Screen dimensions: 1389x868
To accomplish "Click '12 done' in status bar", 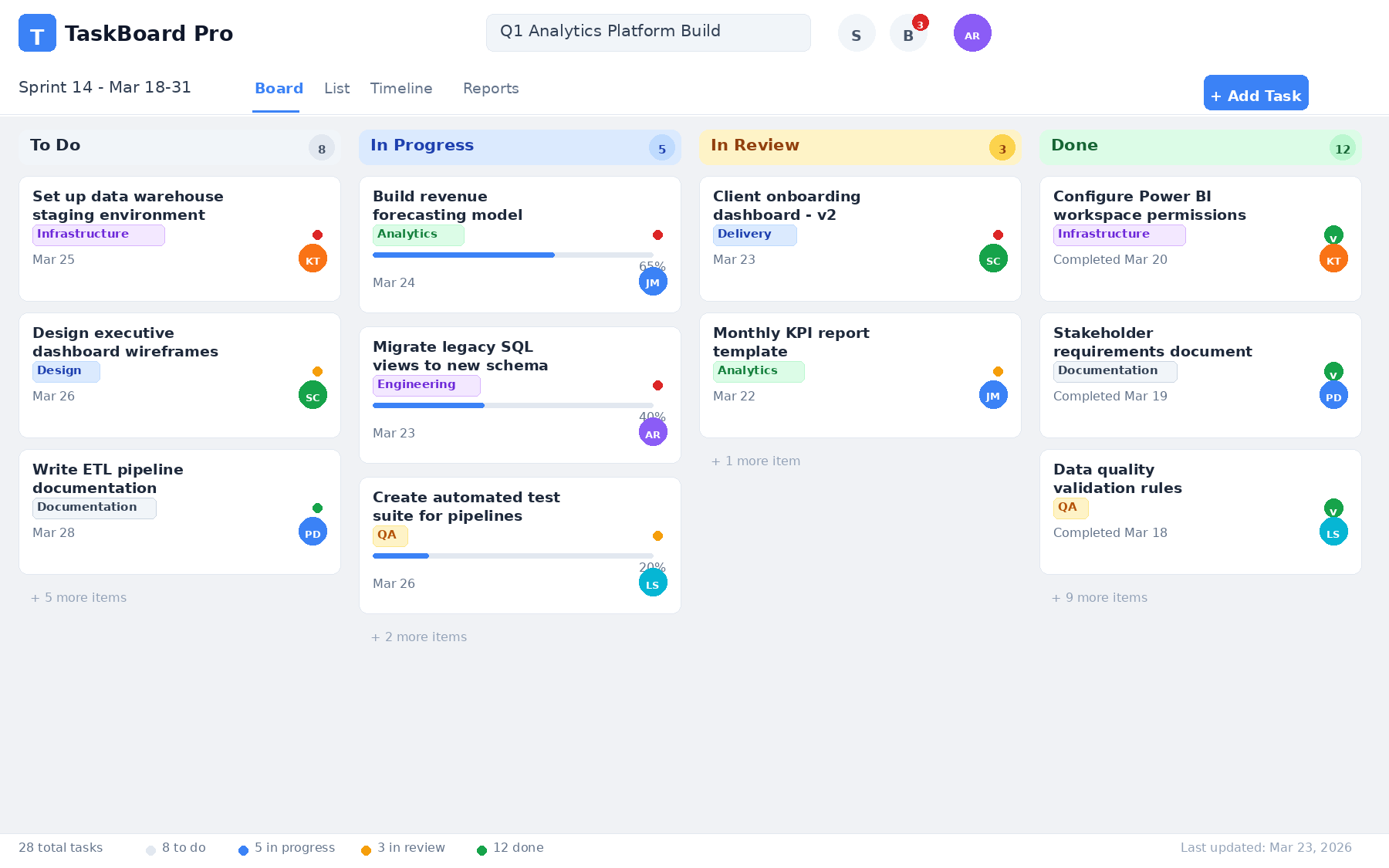I will 519,847.
